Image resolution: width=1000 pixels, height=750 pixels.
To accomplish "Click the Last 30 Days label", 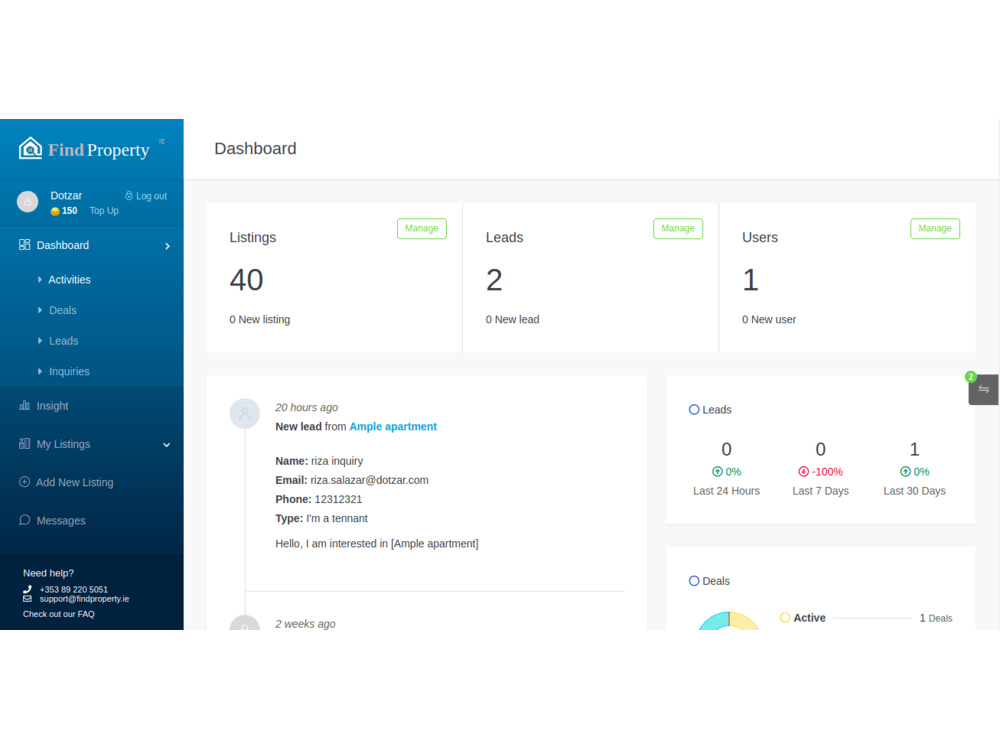I will tap(915, 491).
